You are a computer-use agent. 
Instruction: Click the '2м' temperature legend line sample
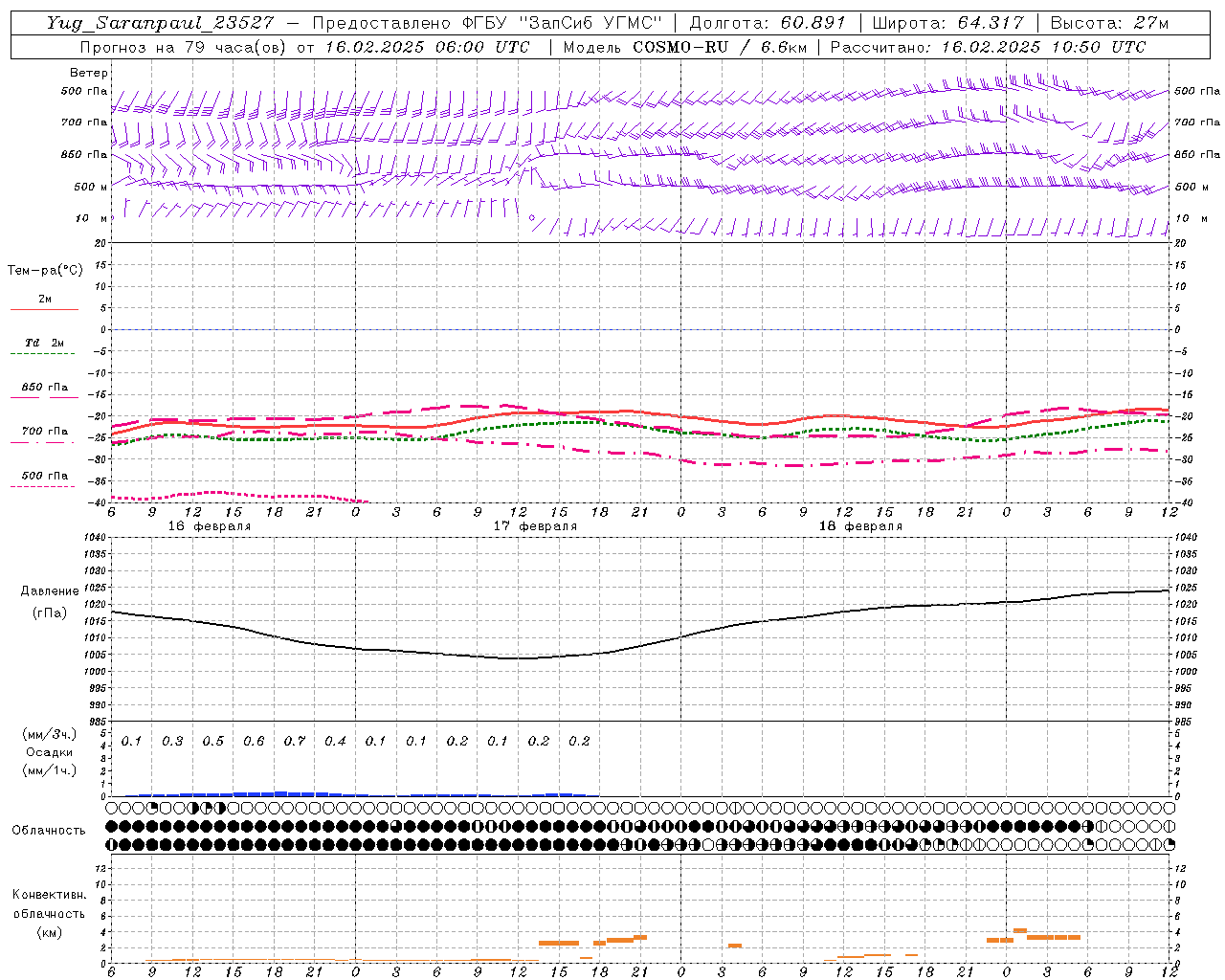44,309
